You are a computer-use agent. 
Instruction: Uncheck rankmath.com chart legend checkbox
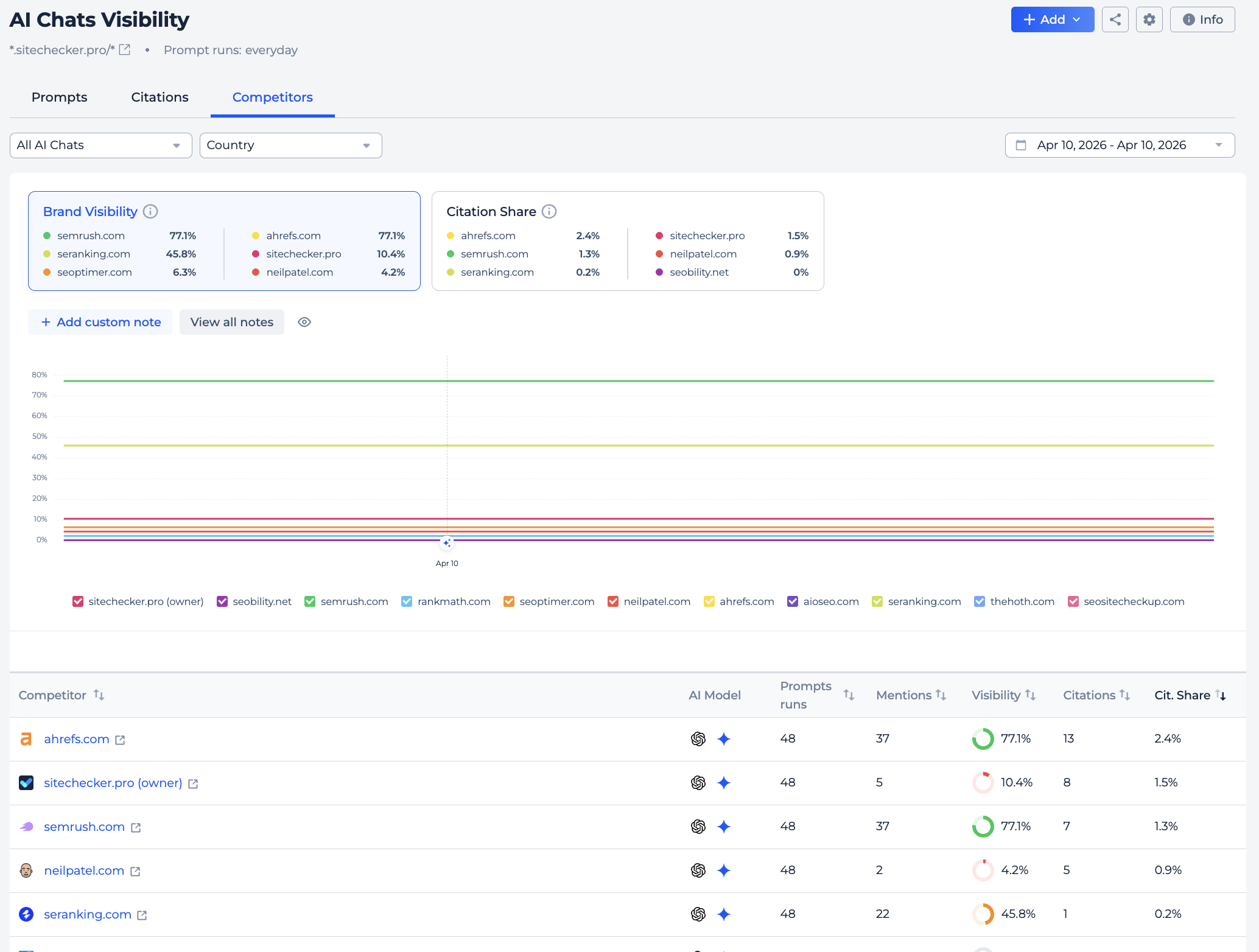click(407, 601)
